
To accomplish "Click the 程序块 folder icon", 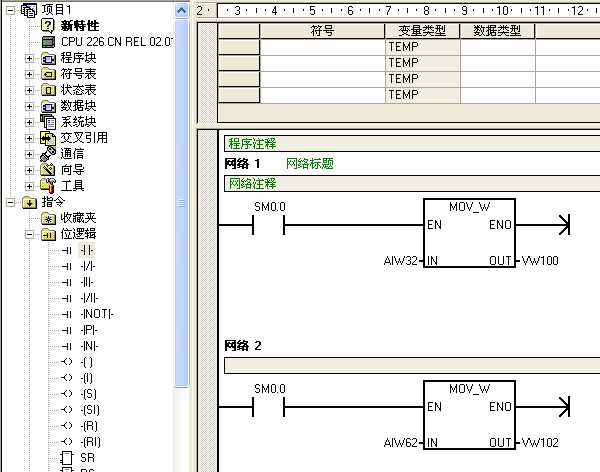I will [x=48, y=58].
